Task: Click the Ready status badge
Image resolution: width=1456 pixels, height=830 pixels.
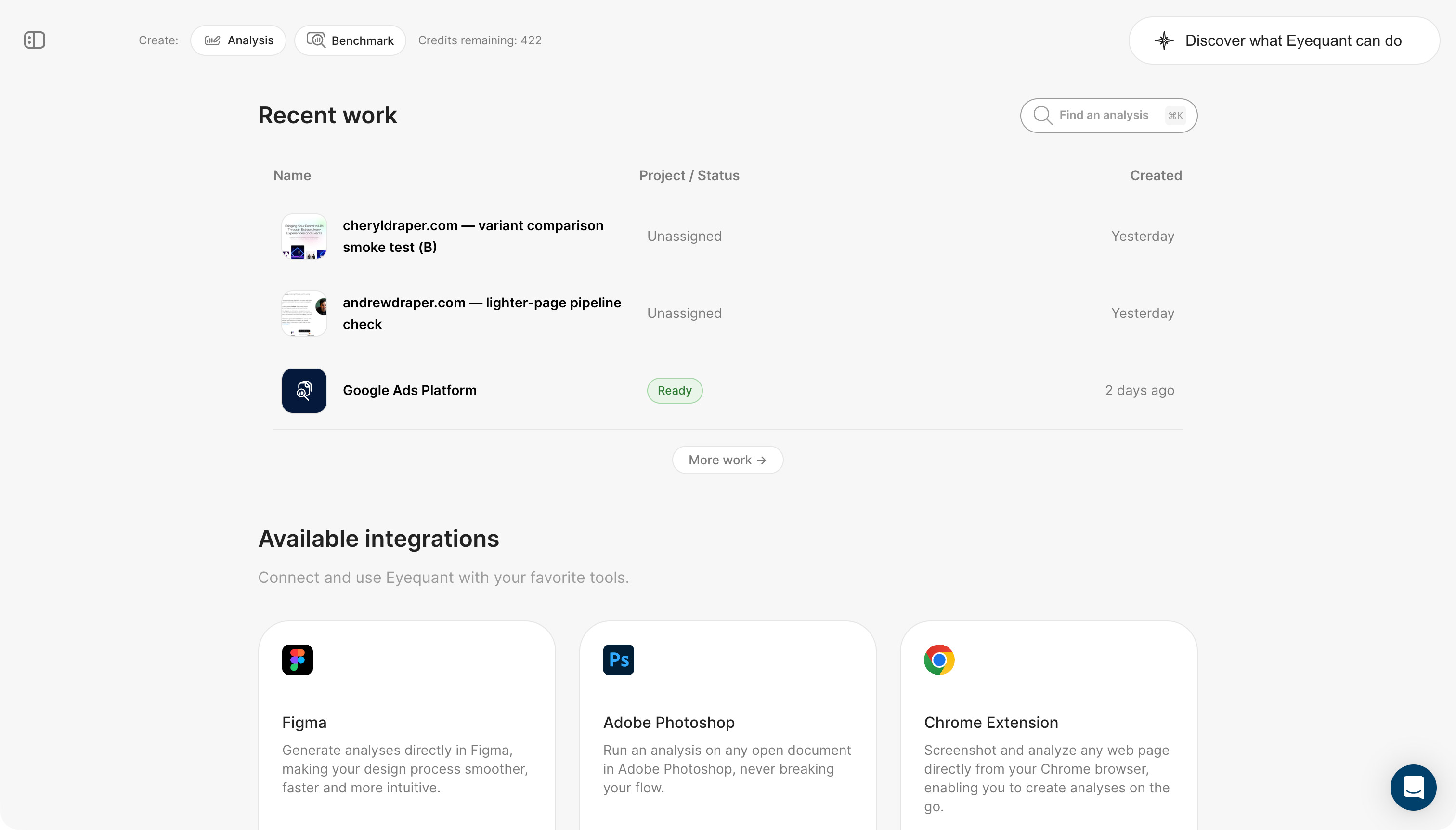Action: click(675, 391)
